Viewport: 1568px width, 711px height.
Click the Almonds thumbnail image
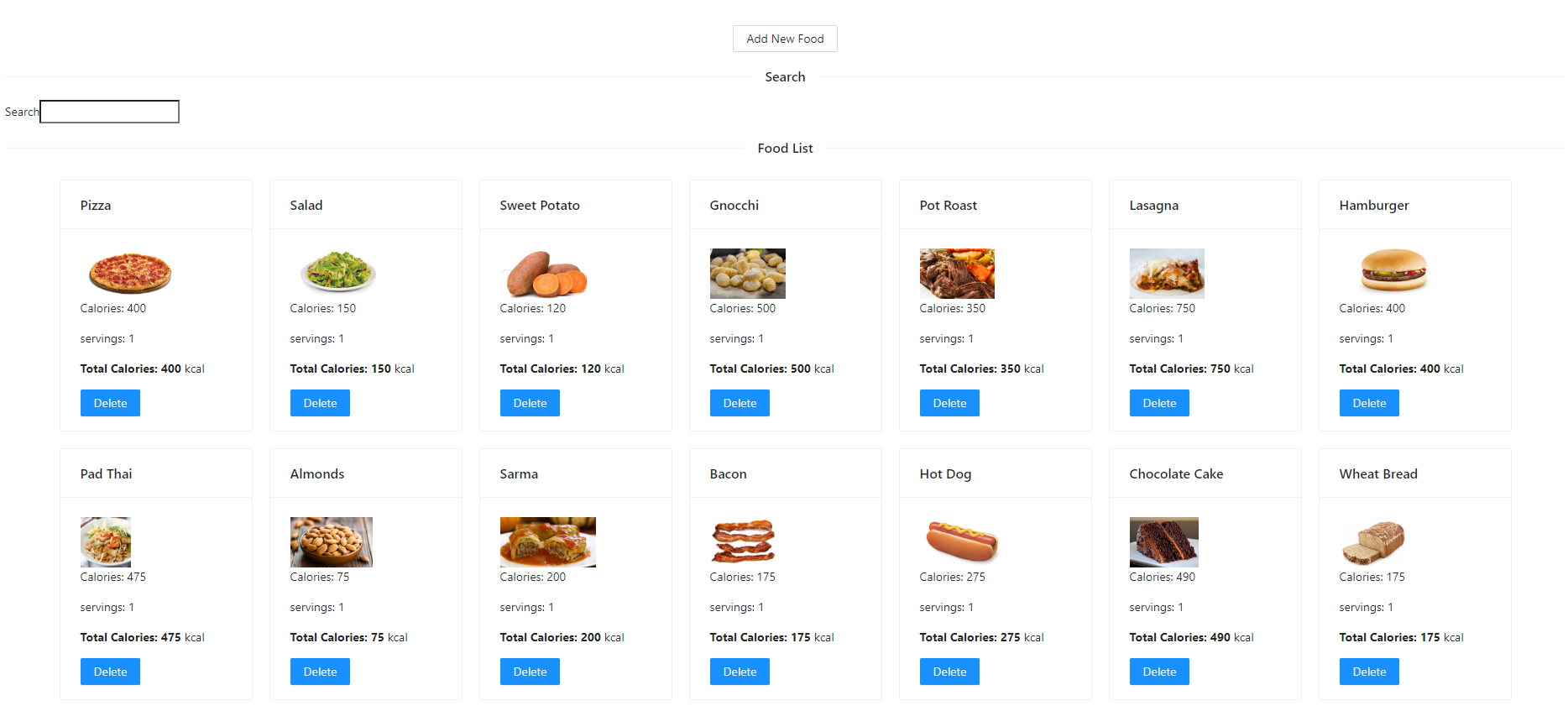332,541
